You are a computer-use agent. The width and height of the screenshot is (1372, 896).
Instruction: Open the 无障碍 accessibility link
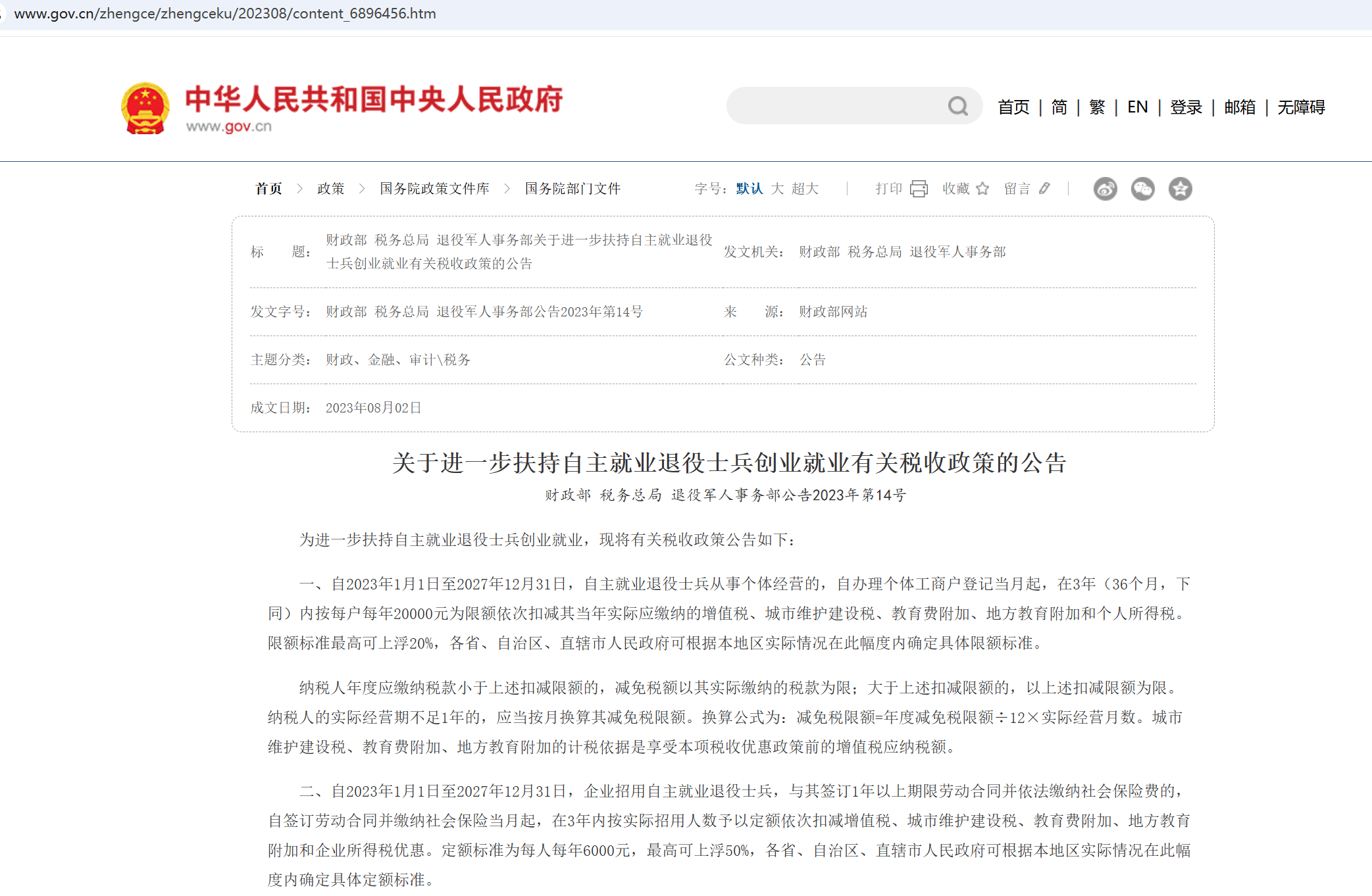tap(1300, 107)
